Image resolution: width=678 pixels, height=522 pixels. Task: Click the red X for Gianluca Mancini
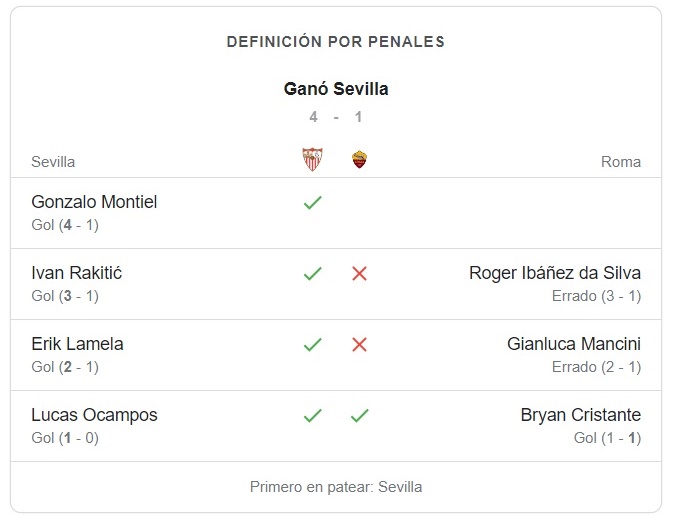point(359,344)
